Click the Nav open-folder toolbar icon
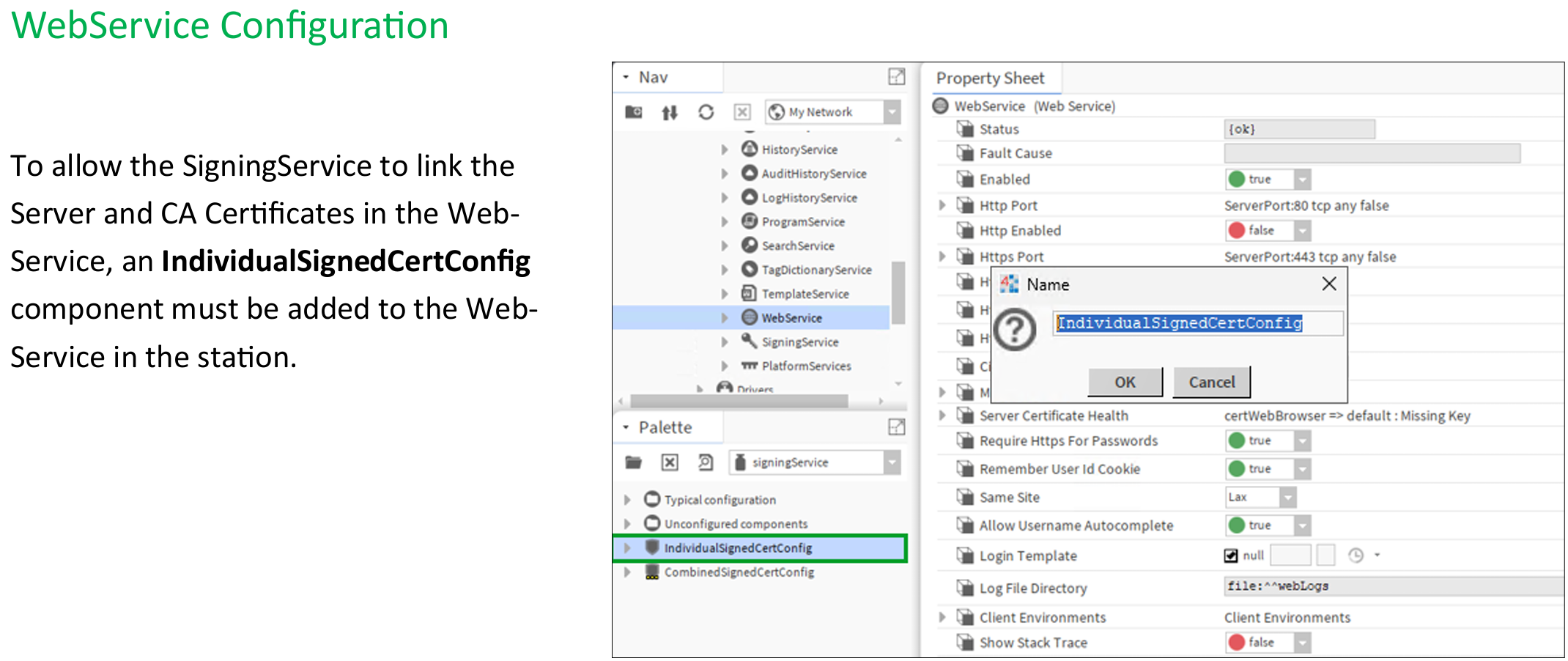Viewport: 1568px width, 661px height. (x=634, y=112)
